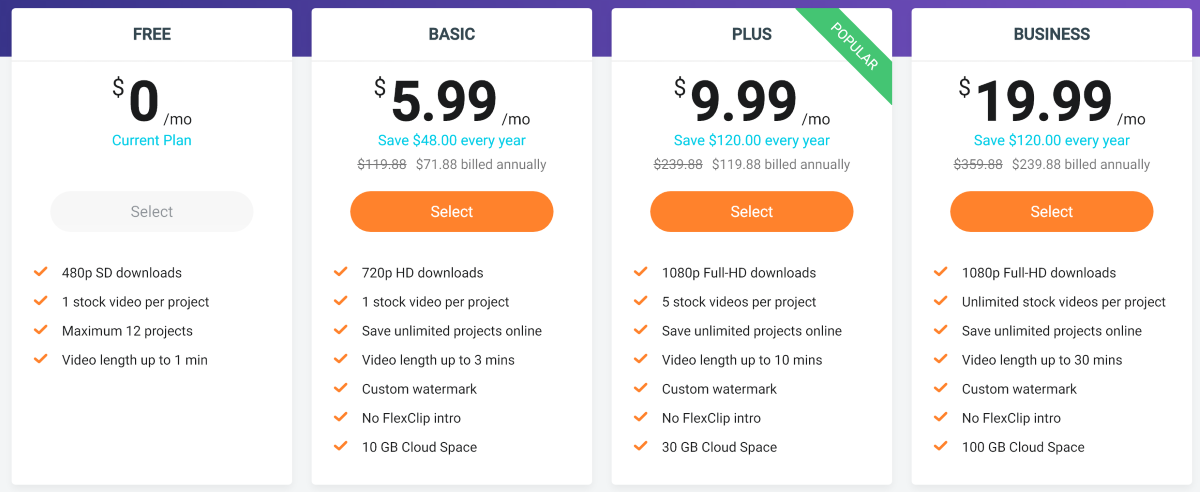Screen dimensions: 1200x492
Task: Click checkmark beside Unlimited stock videos per project
Action: (x=941, y=301)
